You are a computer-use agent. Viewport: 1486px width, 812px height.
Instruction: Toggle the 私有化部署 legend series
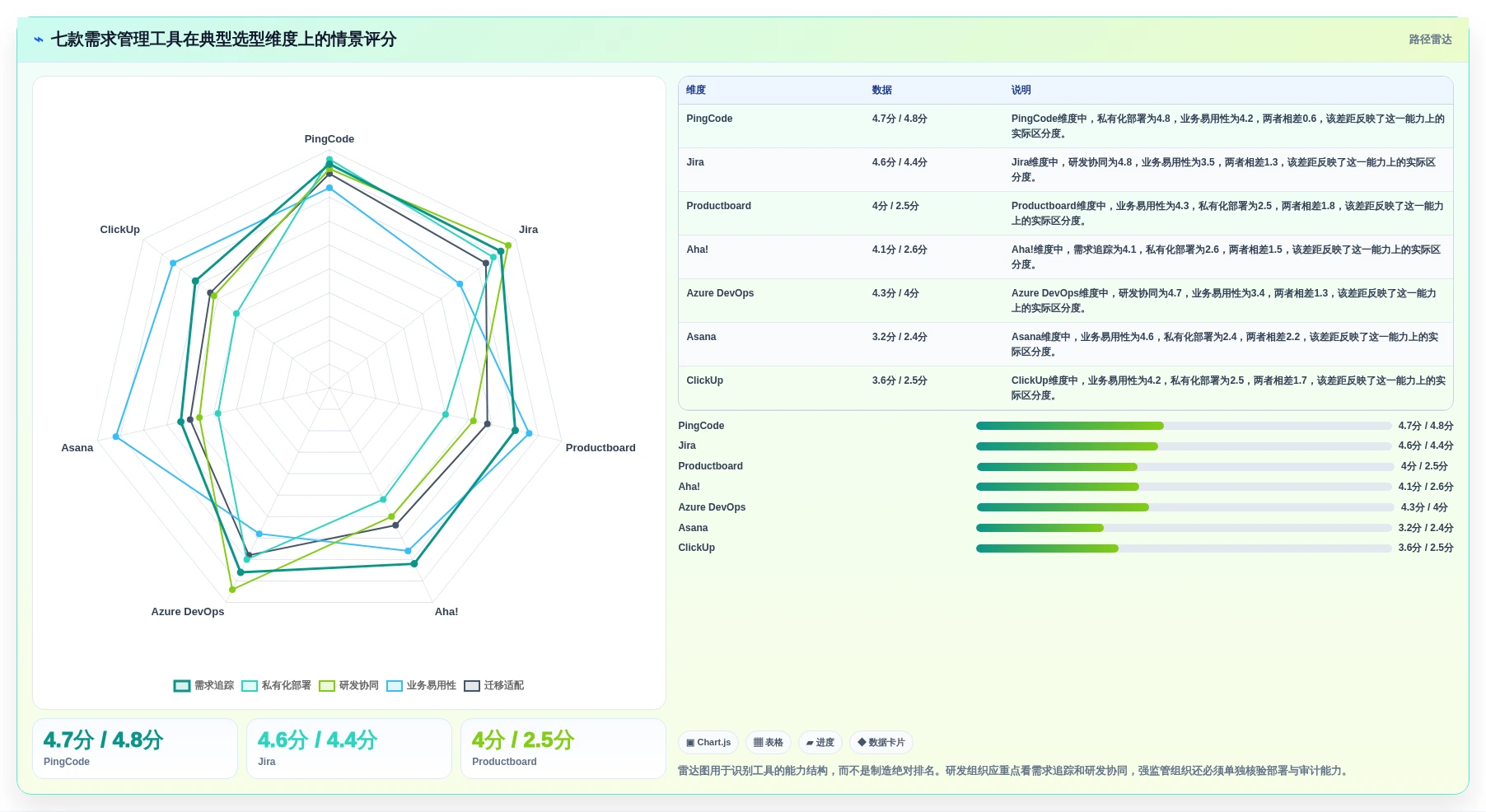(x=276, y=685)
